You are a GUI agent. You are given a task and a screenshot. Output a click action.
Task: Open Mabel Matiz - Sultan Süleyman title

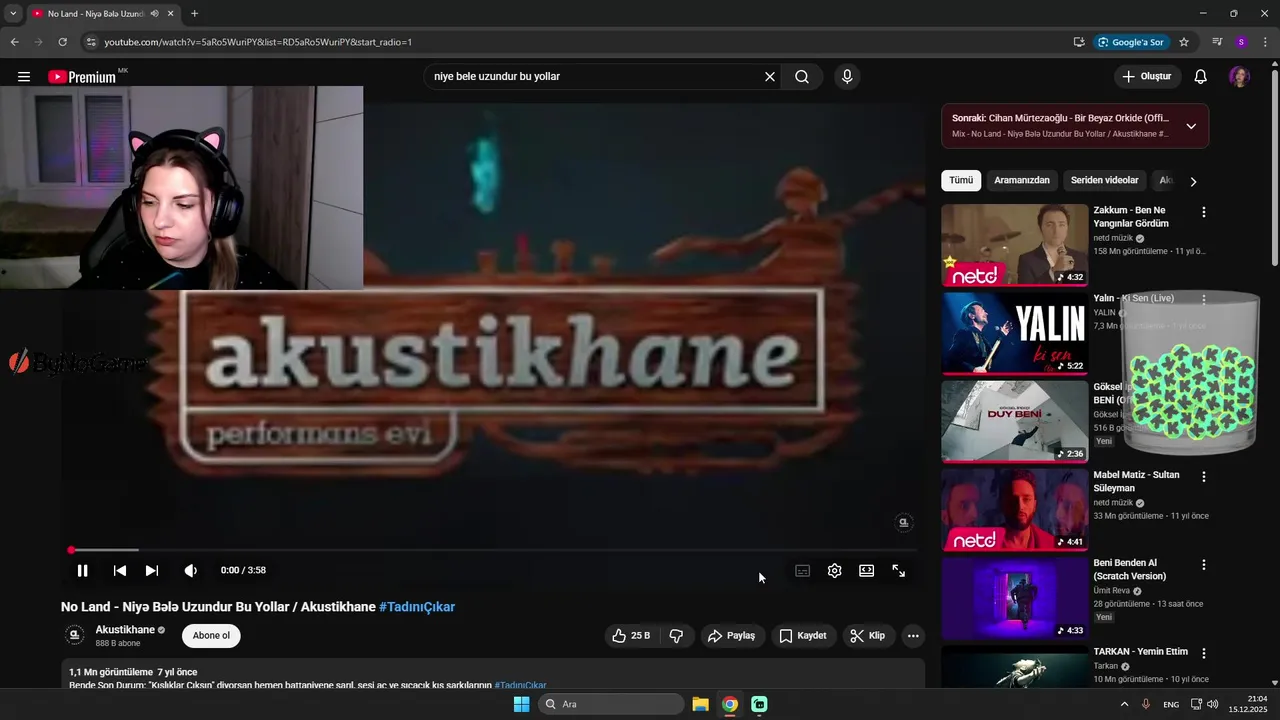(x=1136, y=482)
